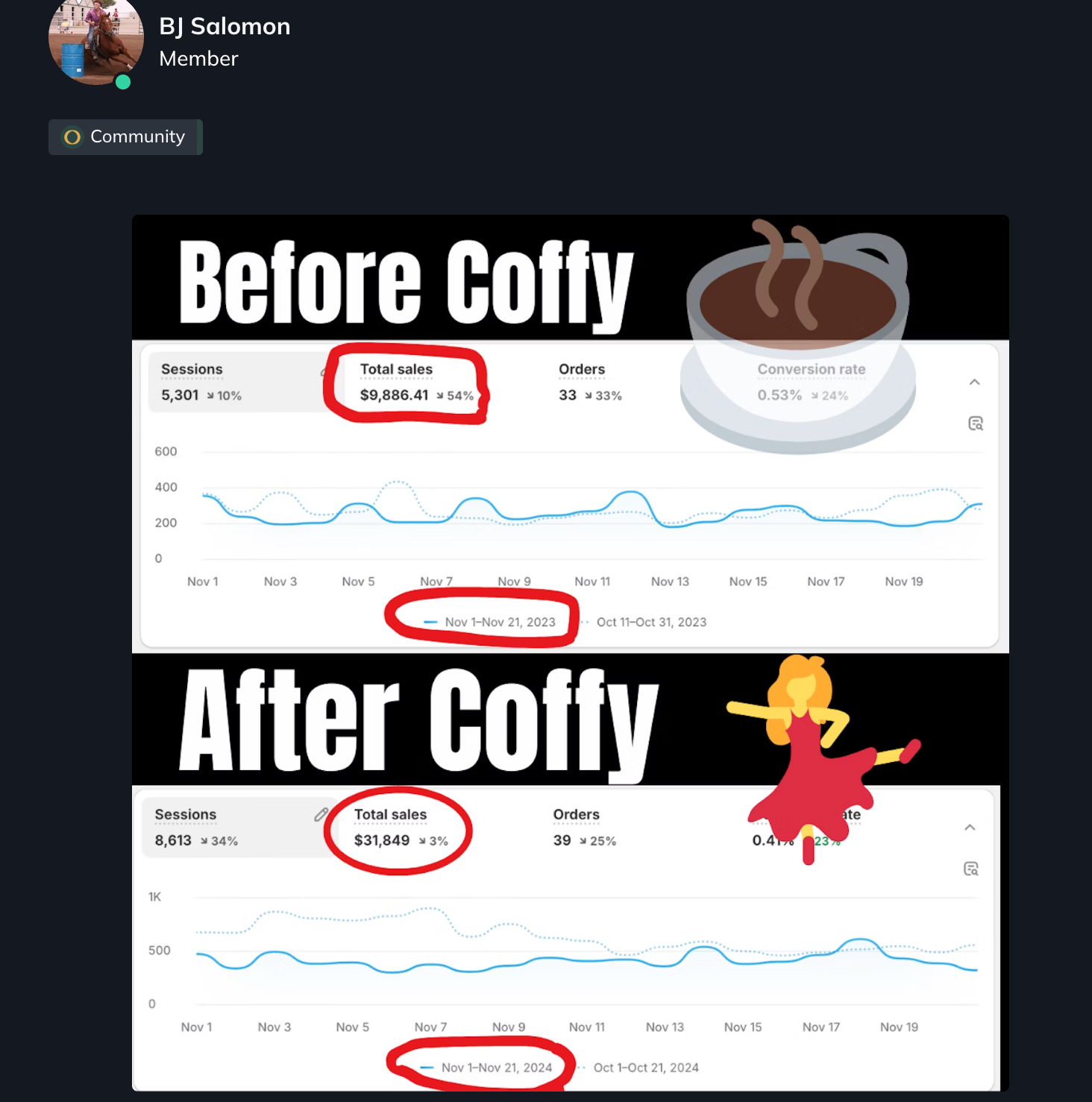The width and height of the screenshot is (1092, 1102).
Task: Select the Orders 39 metric
Action: click(x=584, y=828)
